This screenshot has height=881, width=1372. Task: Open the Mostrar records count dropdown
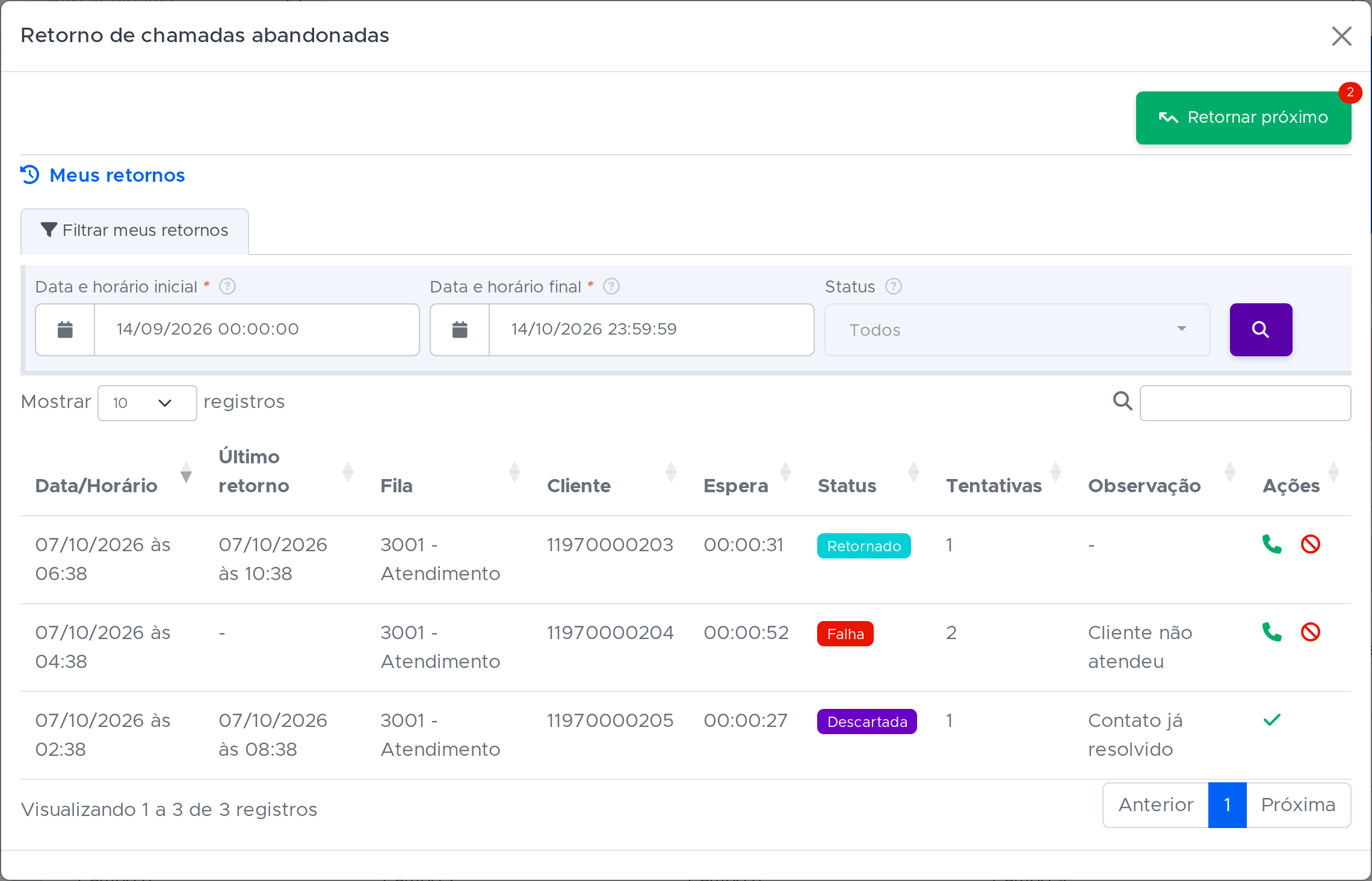click(x=147, y=403)
